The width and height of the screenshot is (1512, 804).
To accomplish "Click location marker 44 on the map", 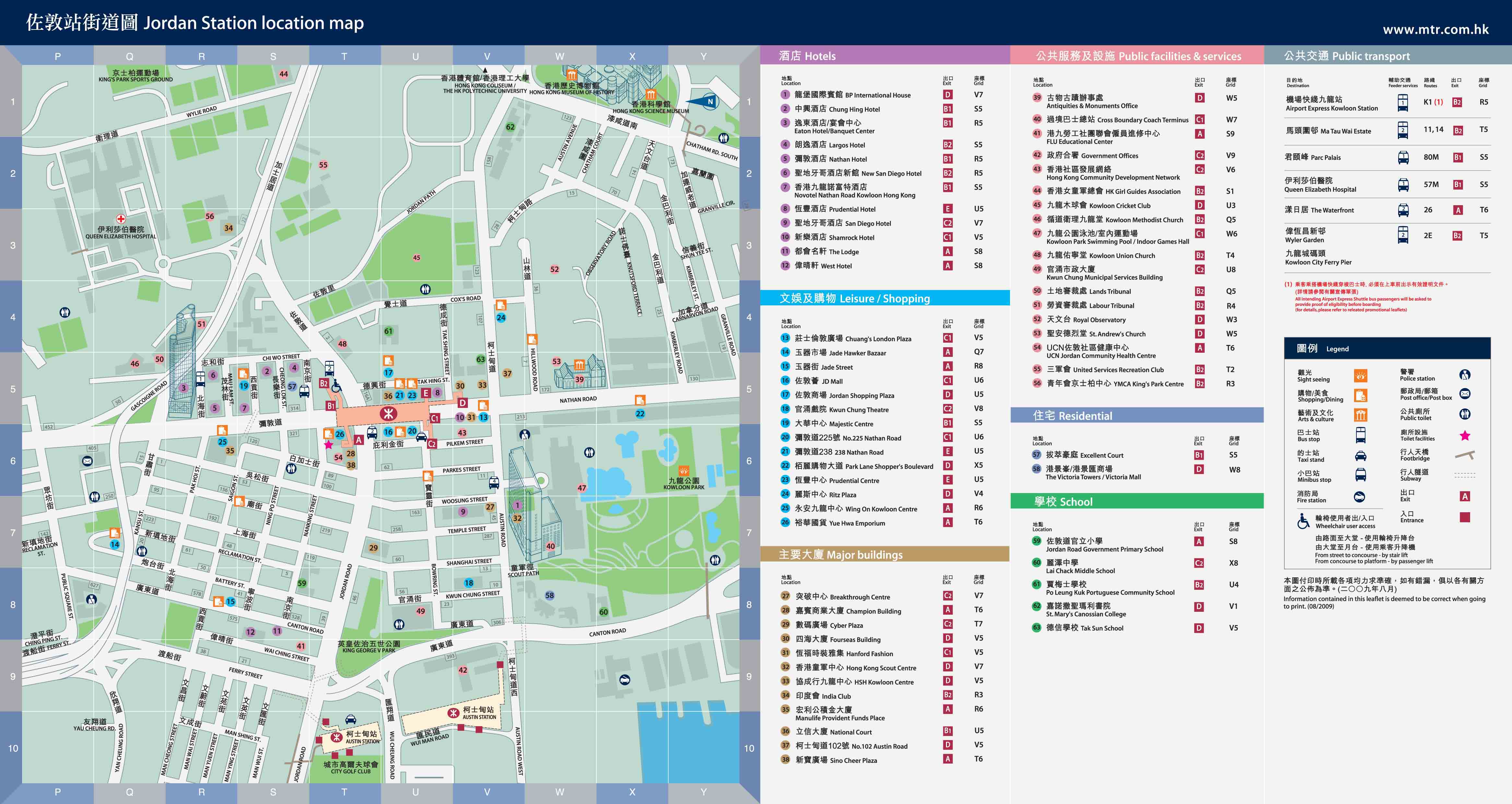I will 284,74.
